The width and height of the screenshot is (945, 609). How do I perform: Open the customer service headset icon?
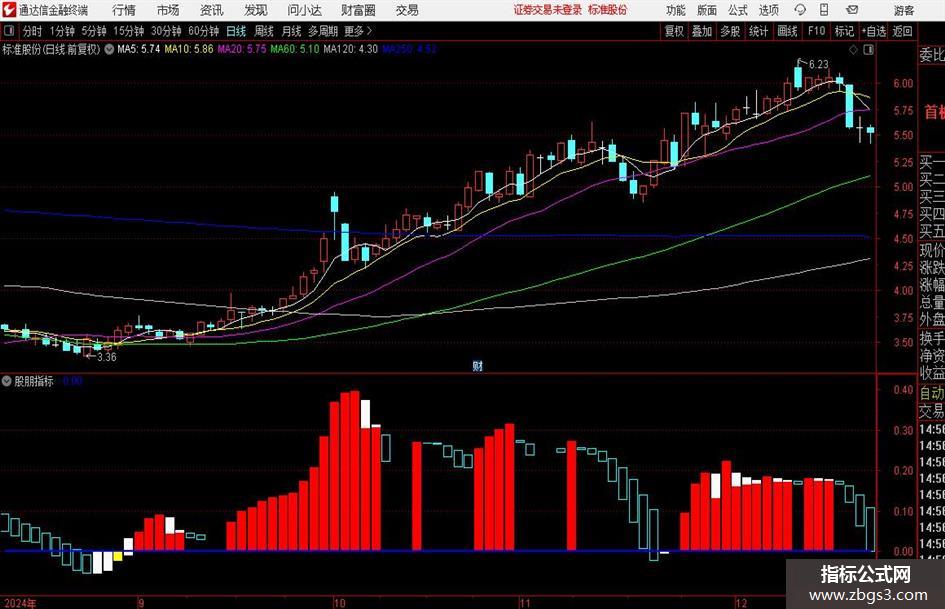(800, 10)
